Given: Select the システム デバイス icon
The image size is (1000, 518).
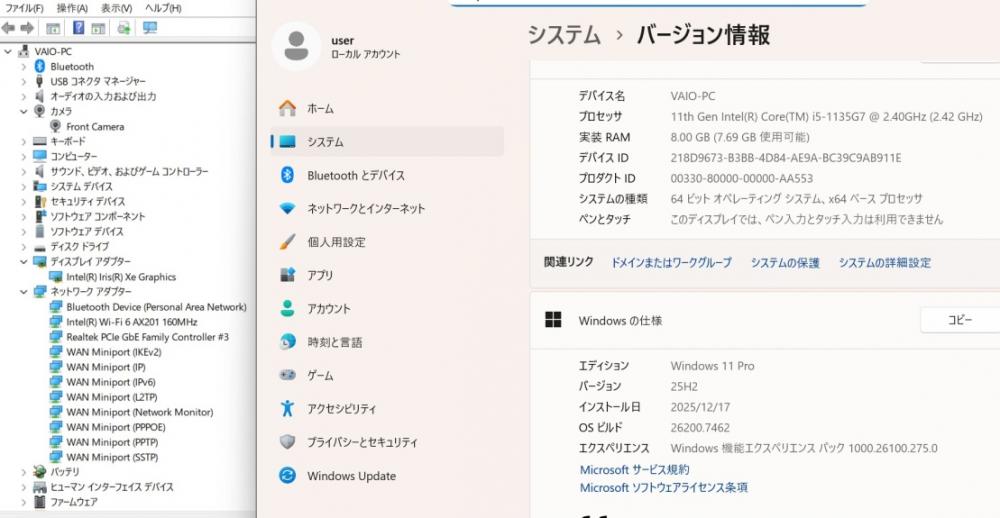Looking at the screenshot, I should tap(40, 186).
